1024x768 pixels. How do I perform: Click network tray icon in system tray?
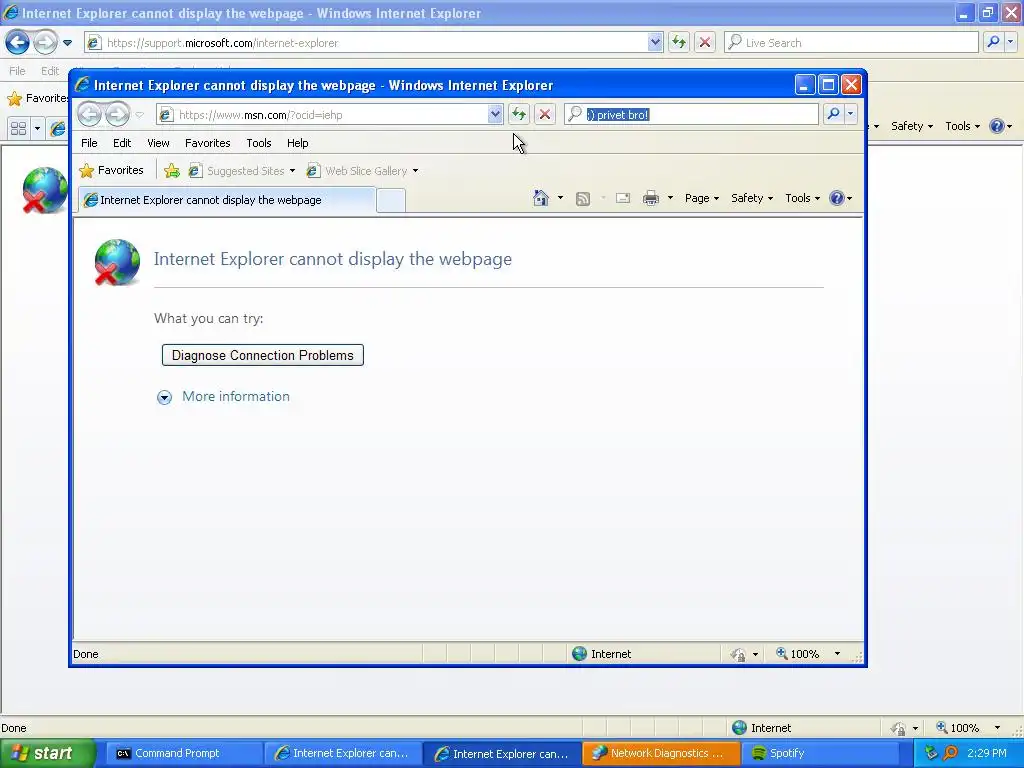pyautogui.click(x=931, y=753)
